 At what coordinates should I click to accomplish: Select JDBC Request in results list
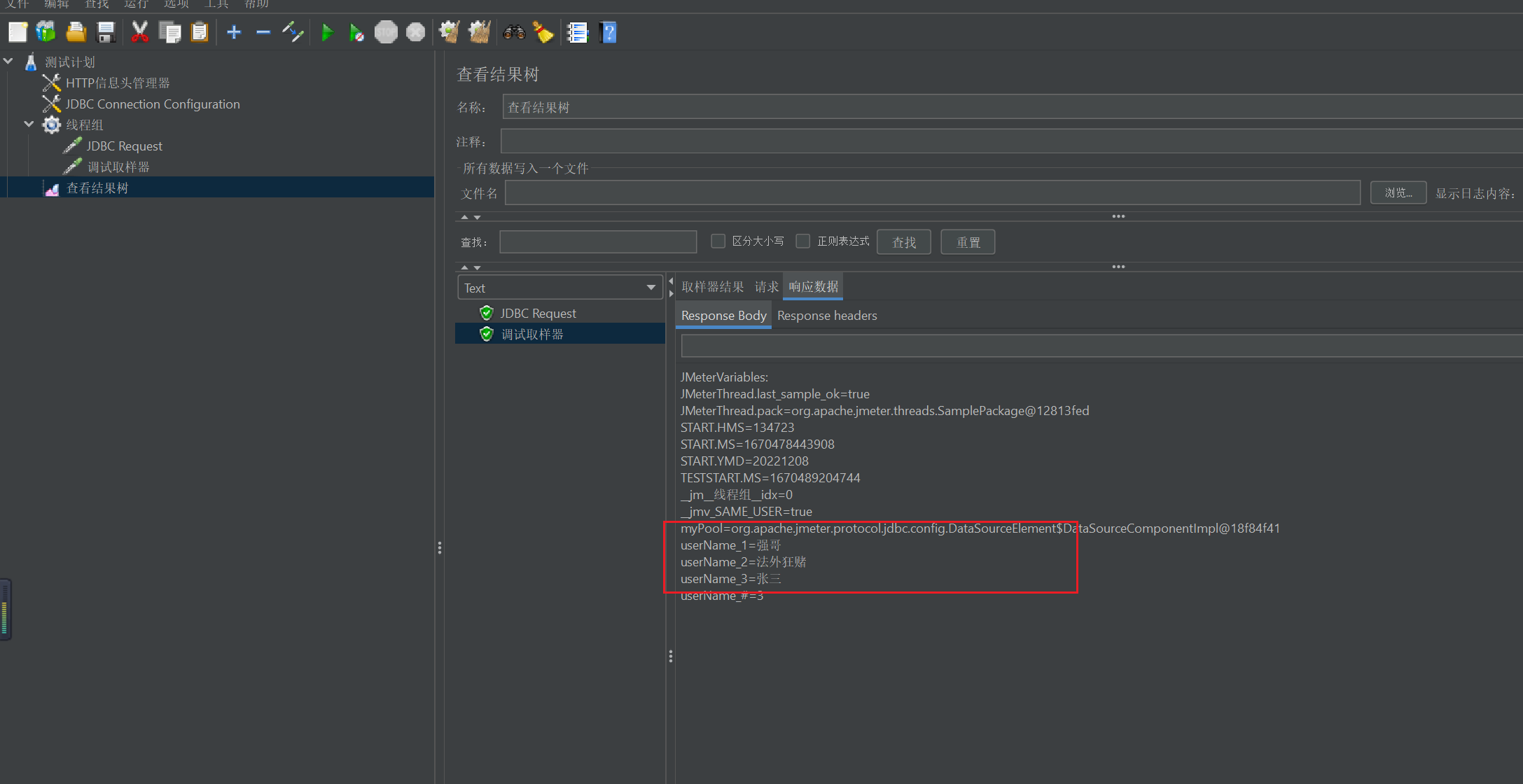click(538, 314)
